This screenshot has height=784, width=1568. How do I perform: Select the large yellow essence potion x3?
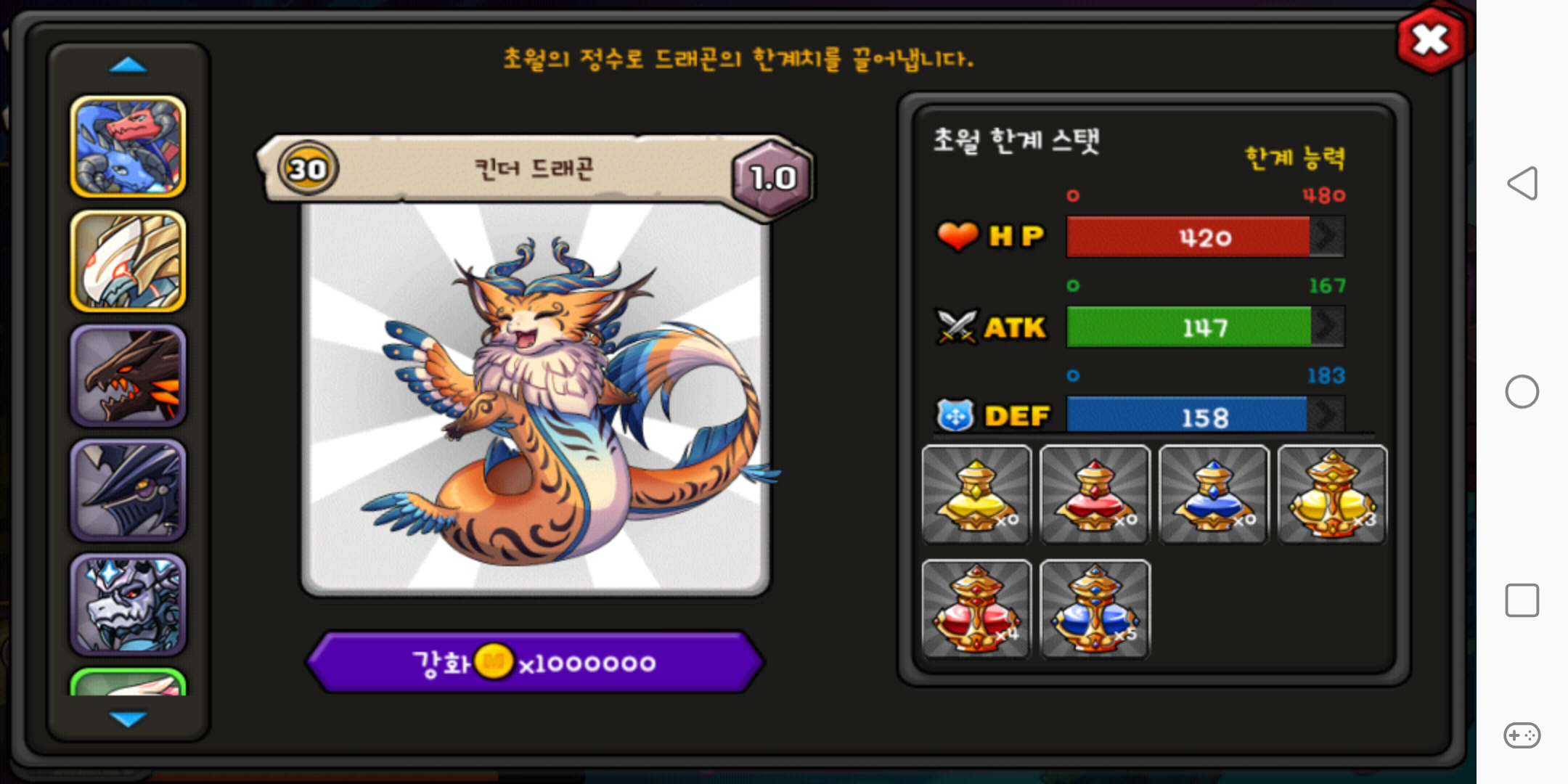[1332, 494]
